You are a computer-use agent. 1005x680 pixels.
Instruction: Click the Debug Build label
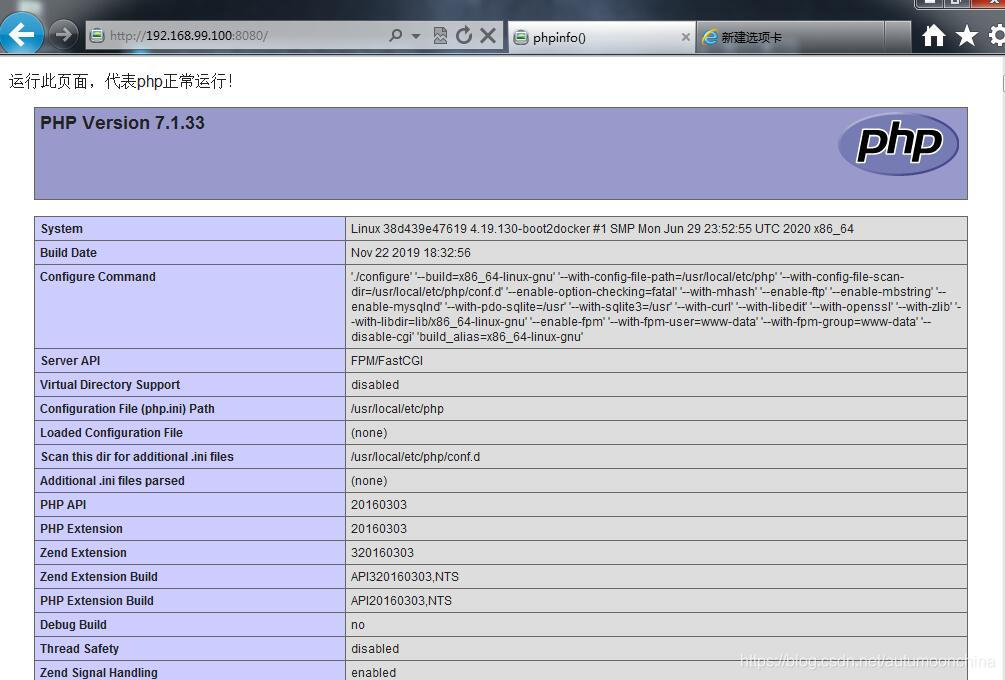(x=73, y=625)
